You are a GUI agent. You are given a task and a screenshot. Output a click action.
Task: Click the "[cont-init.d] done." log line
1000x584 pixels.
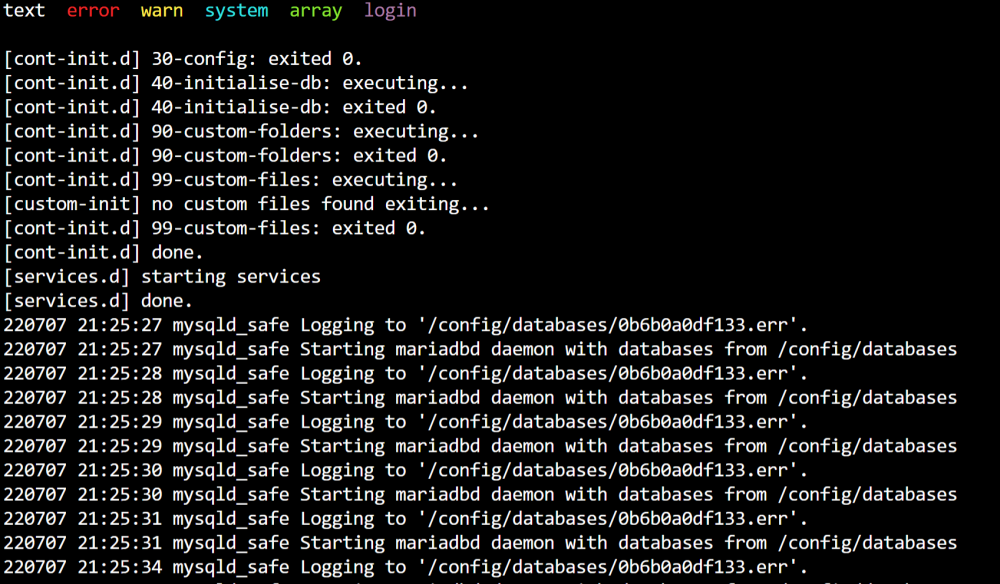coord(103,252)
